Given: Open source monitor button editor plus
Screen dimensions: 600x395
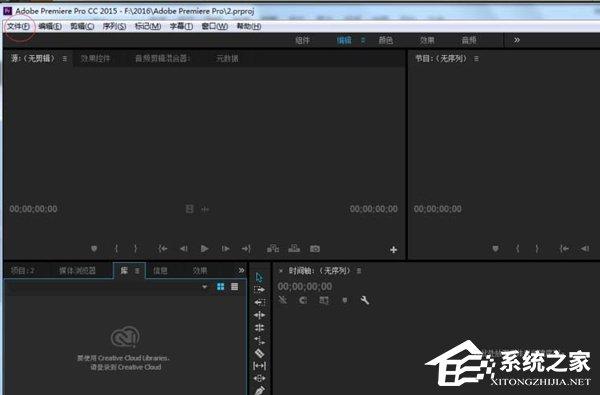Looking at the screenshot, I should click(393, 250).
